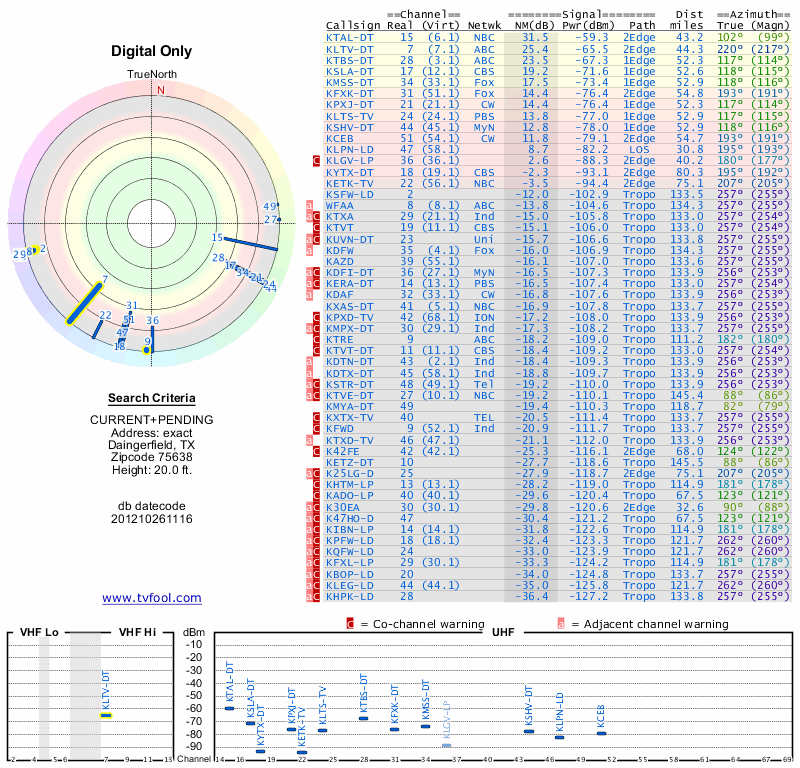Select the channel 15 bar on radar plot
The width and height of the screenshot is (800, 768).
click(251, 244)
